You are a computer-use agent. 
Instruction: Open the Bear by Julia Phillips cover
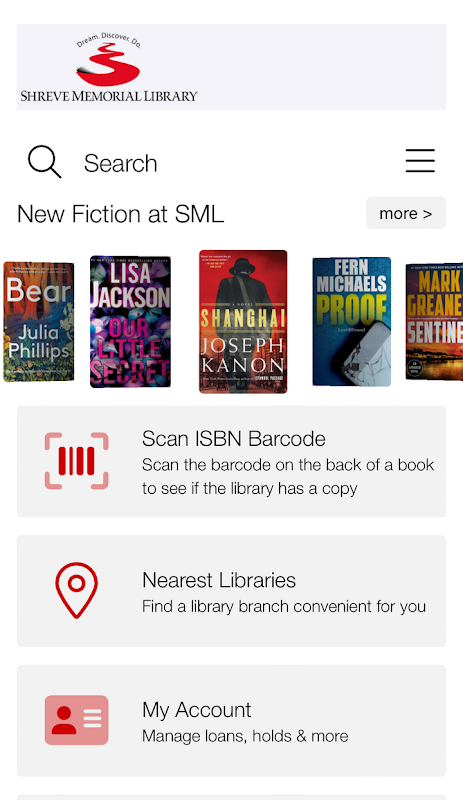pos(38,322)
